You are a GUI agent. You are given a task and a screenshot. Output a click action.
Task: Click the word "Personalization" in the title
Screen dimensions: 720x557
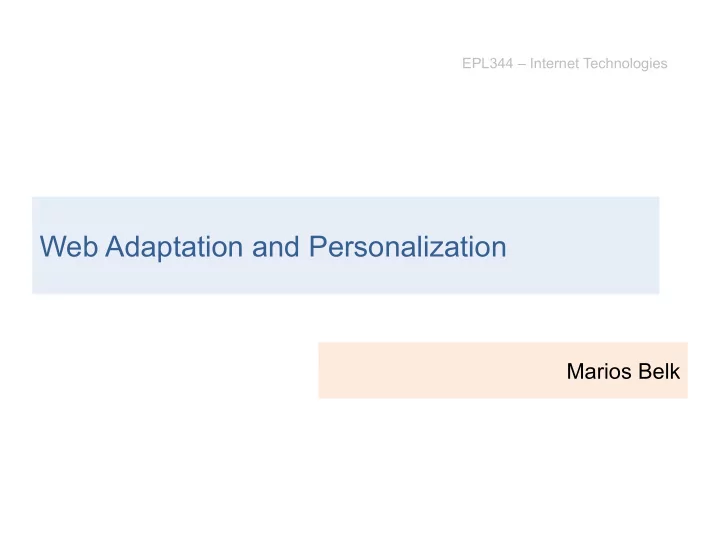point(408,247)
